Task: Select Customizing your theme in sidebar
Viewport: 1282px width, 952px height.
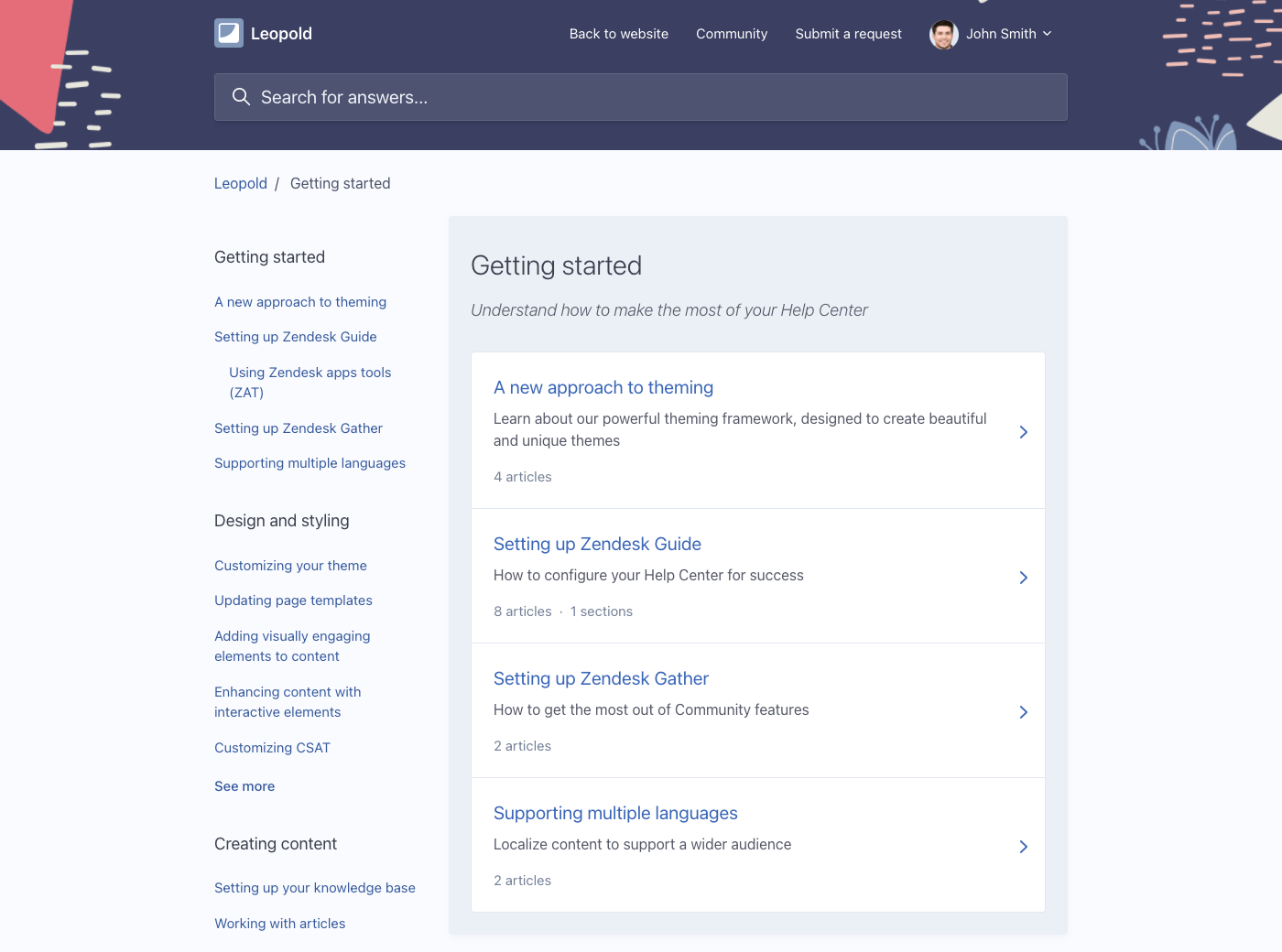Action: click(x=290, y=566)
